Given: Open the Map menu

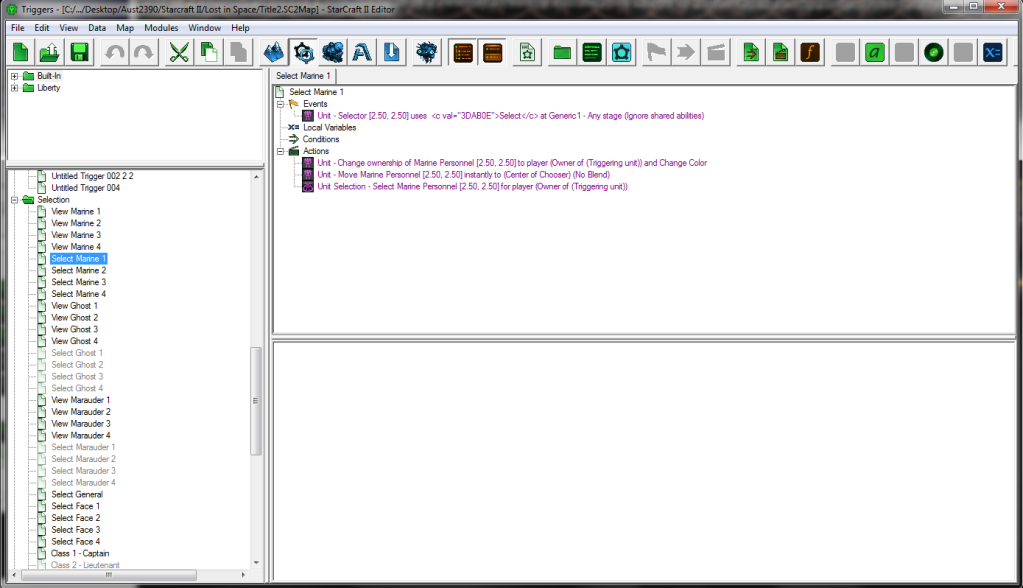Looking at the screenshot, I should coord(125,28).
